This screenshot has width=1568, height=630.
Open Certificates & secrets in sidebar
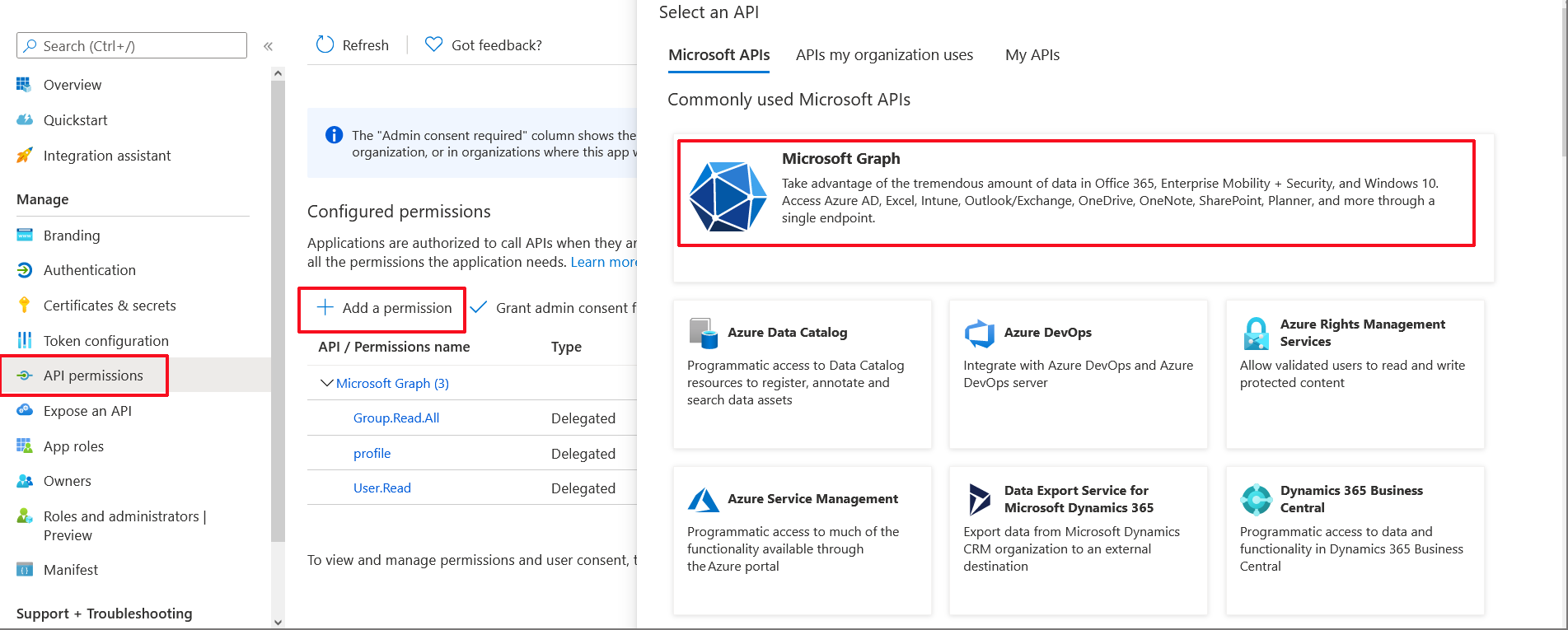110,306
